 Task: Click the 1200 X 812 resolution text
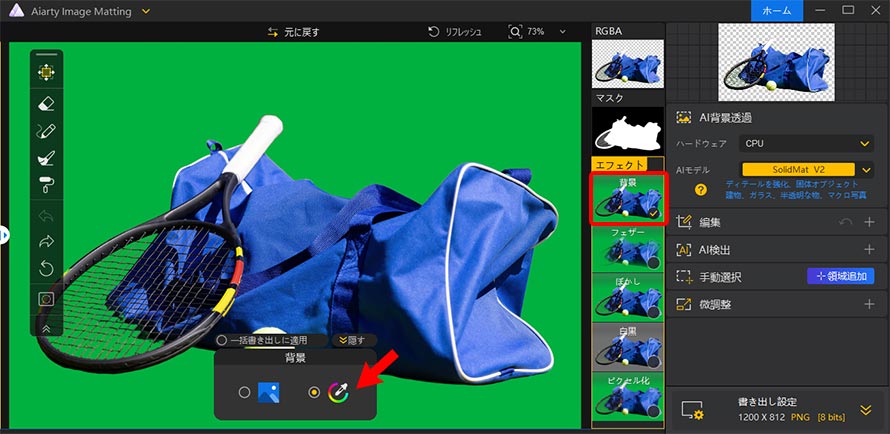coord(762,418)
